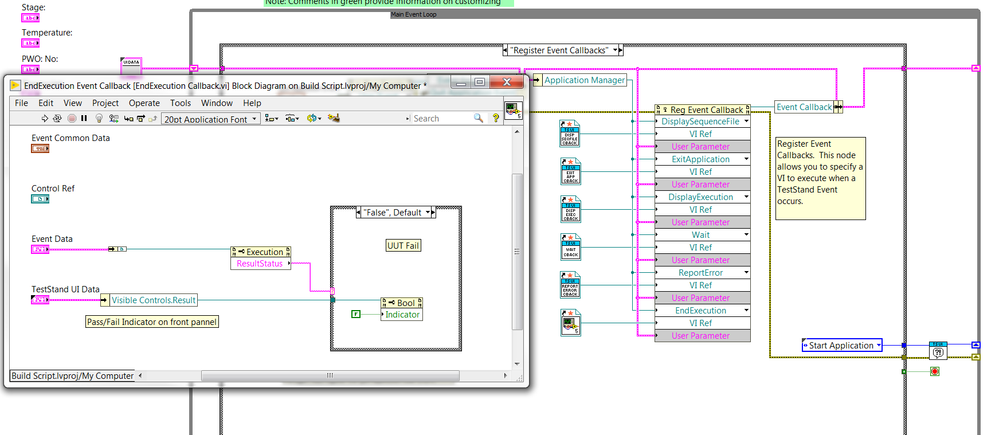Click the UUT Fail string constant

coord(405,246)
